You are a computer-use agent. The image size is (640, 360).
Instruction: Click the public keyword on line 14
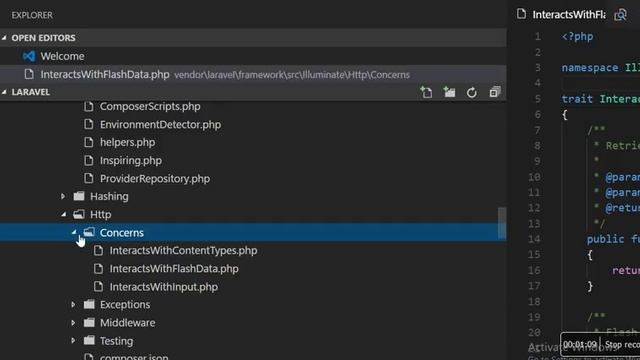[605, 239]
